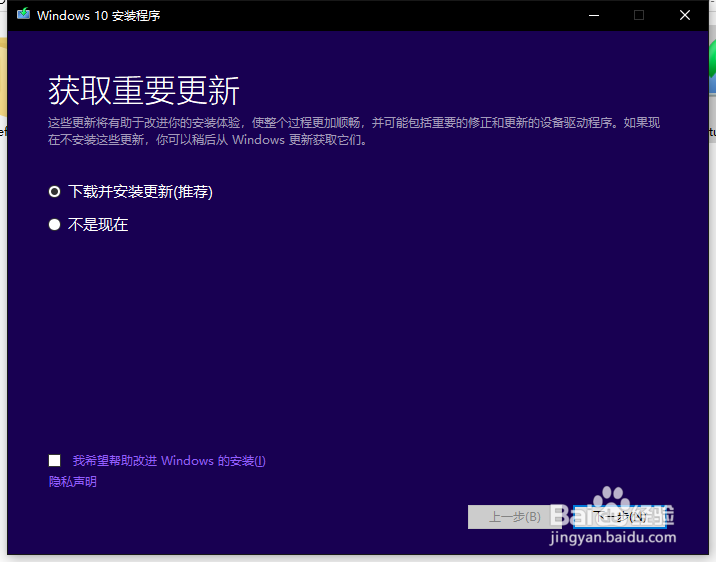Click the "下一步(N)" next button
Screen dimensions: 716x562
click(x=620, y=517)
